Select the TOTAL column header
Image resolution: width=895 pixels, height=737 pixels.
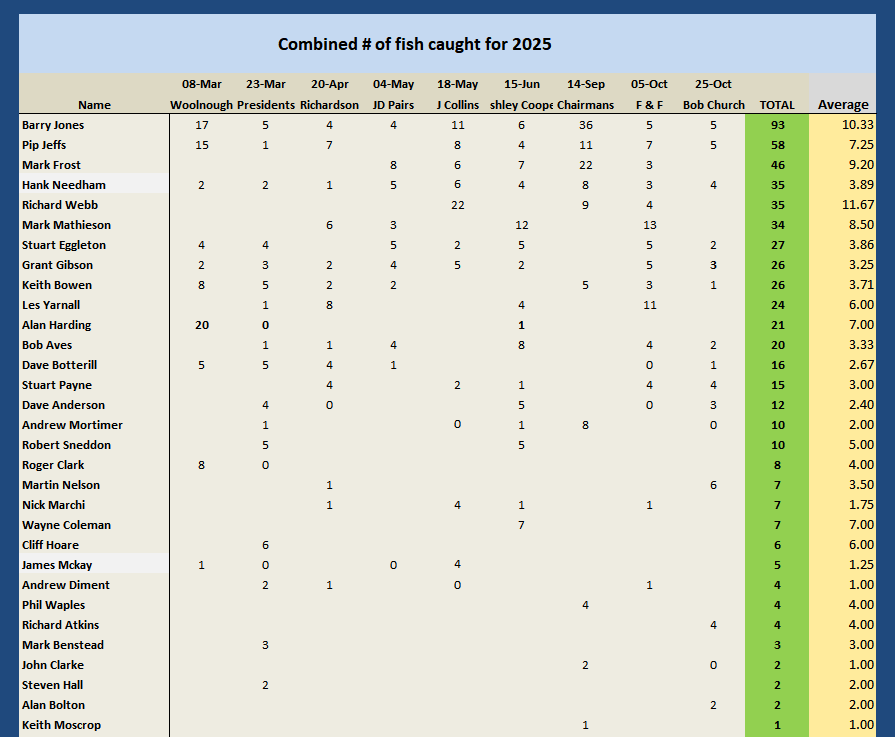pyautogui.click(x=777, y=105)
